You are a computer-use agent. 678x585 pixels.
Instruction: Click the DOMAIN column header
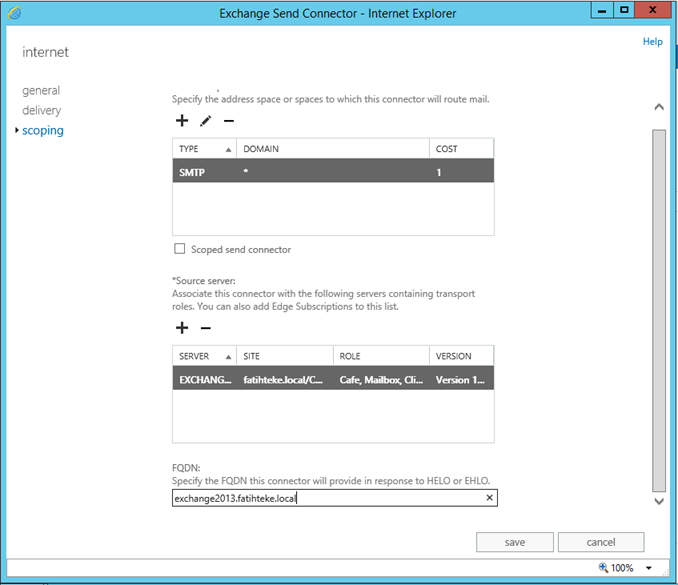(333, 149)
